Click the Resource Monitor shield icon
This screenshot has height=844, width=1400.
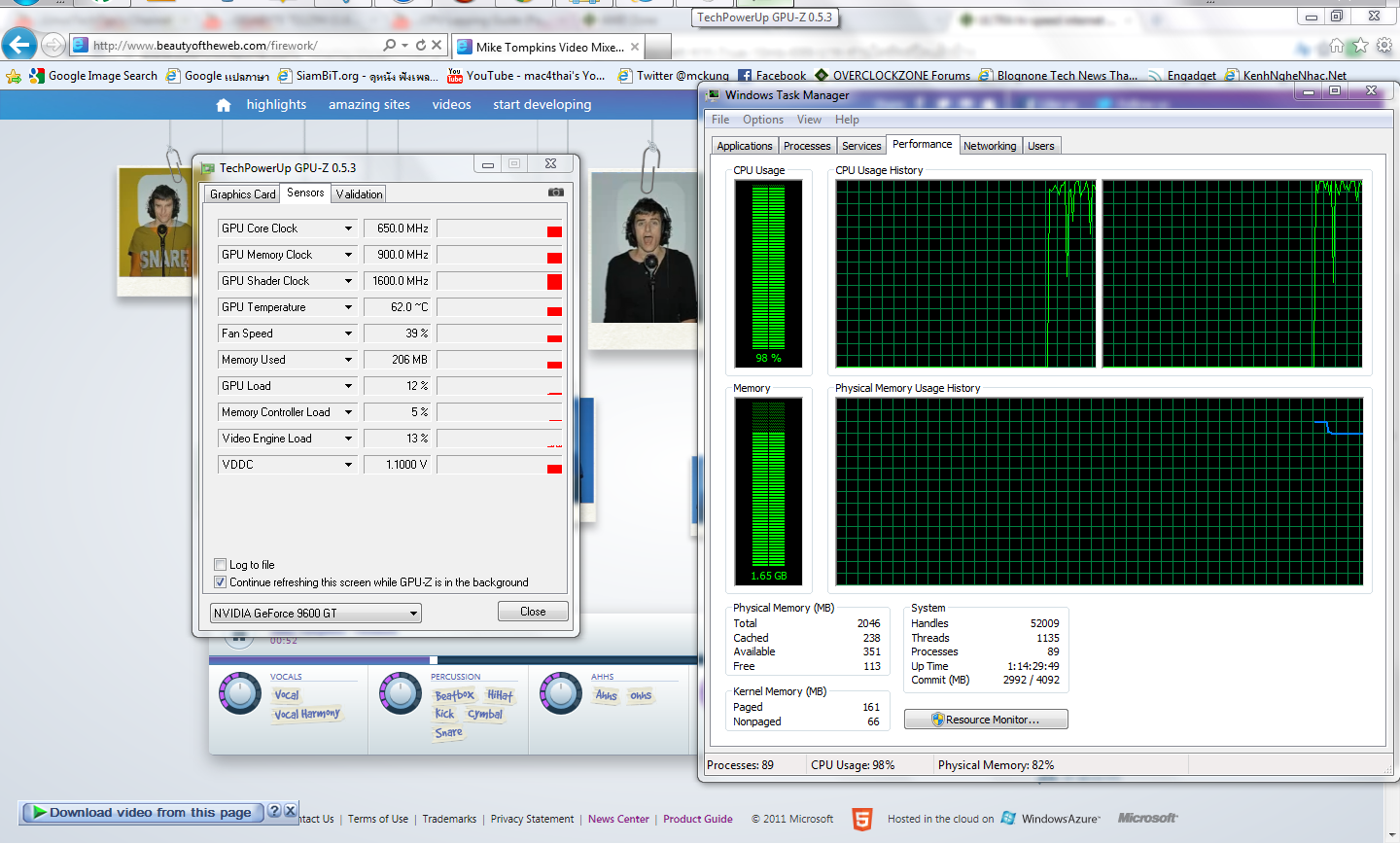(x=938, y=720)
